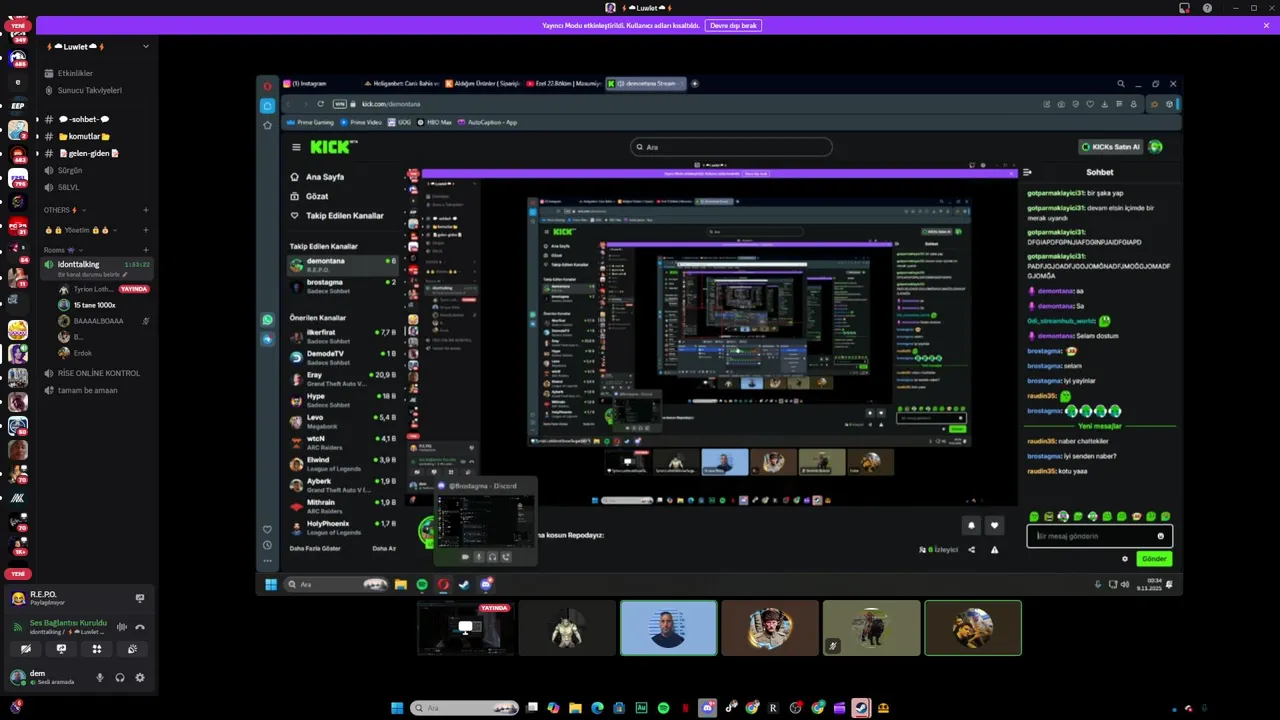1280x720 pixels.
Task: Select Eray channel in streamed Kick list
Action: [x=343, y=379]
